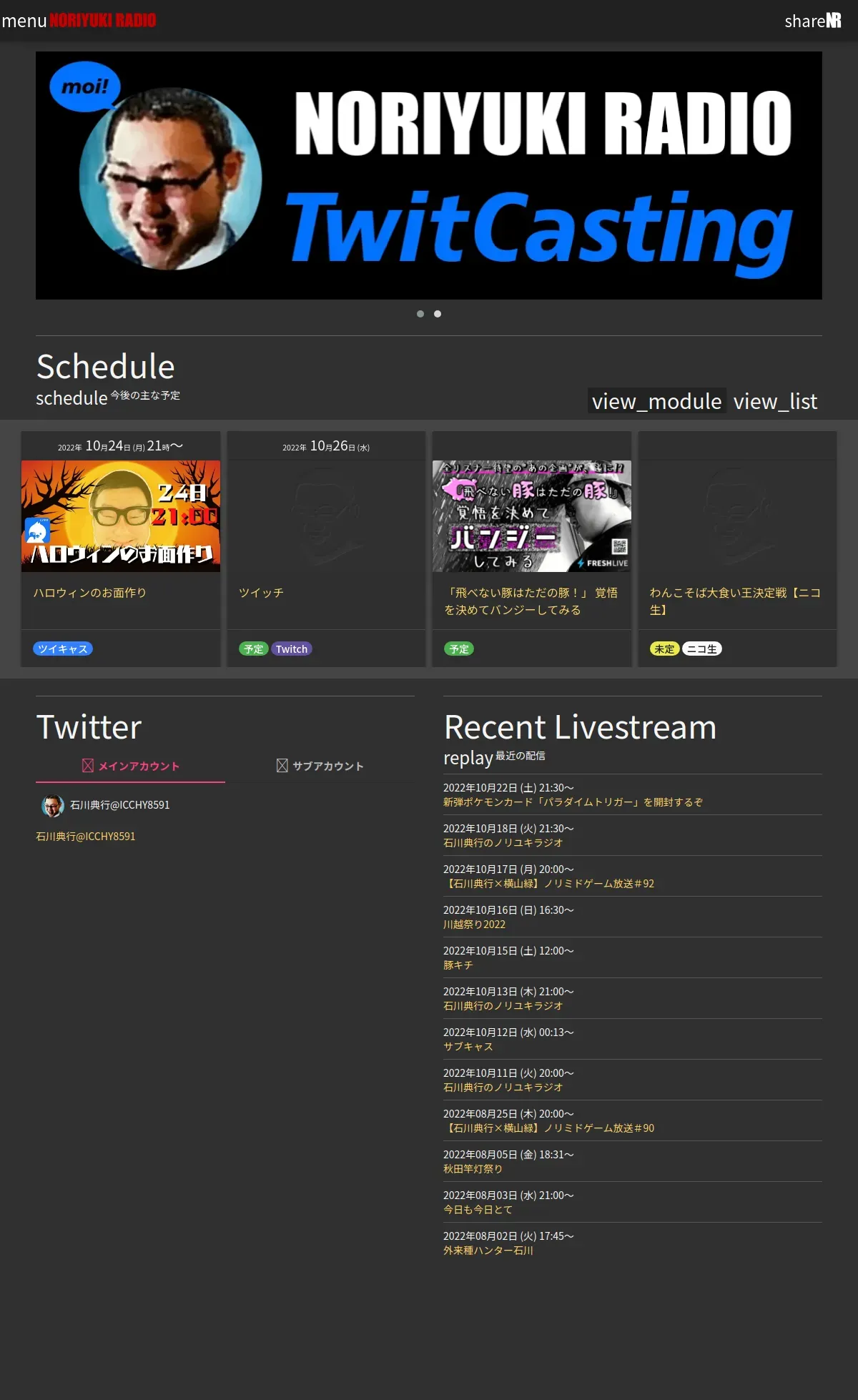Open the October 11 石川典行のノリユキラジオ replay

[x=503, y=1088]
